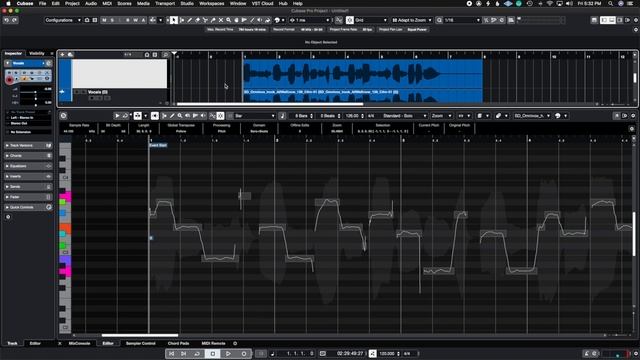The width and height of the screenshot is (640, 360).
Task: Click the transport Play button
Action: coord(228,353)
